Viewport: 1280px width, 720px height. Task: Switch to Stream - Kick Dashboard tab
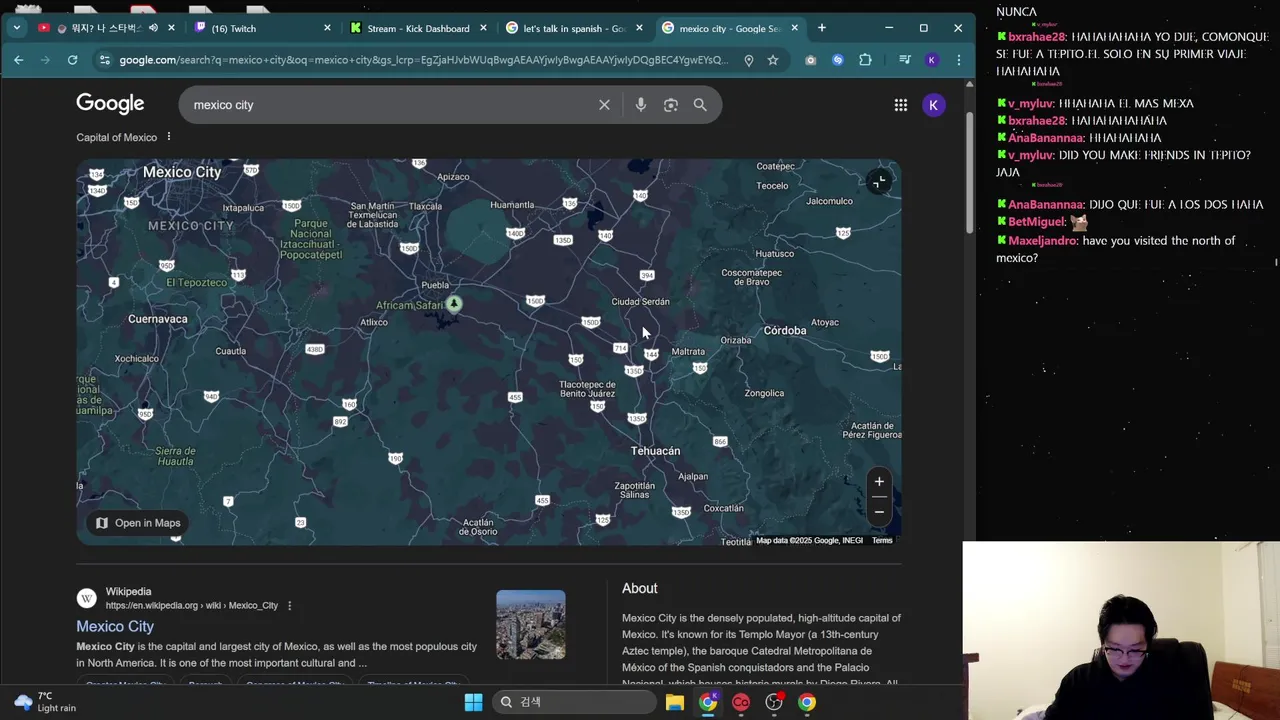tap(418, 28)
